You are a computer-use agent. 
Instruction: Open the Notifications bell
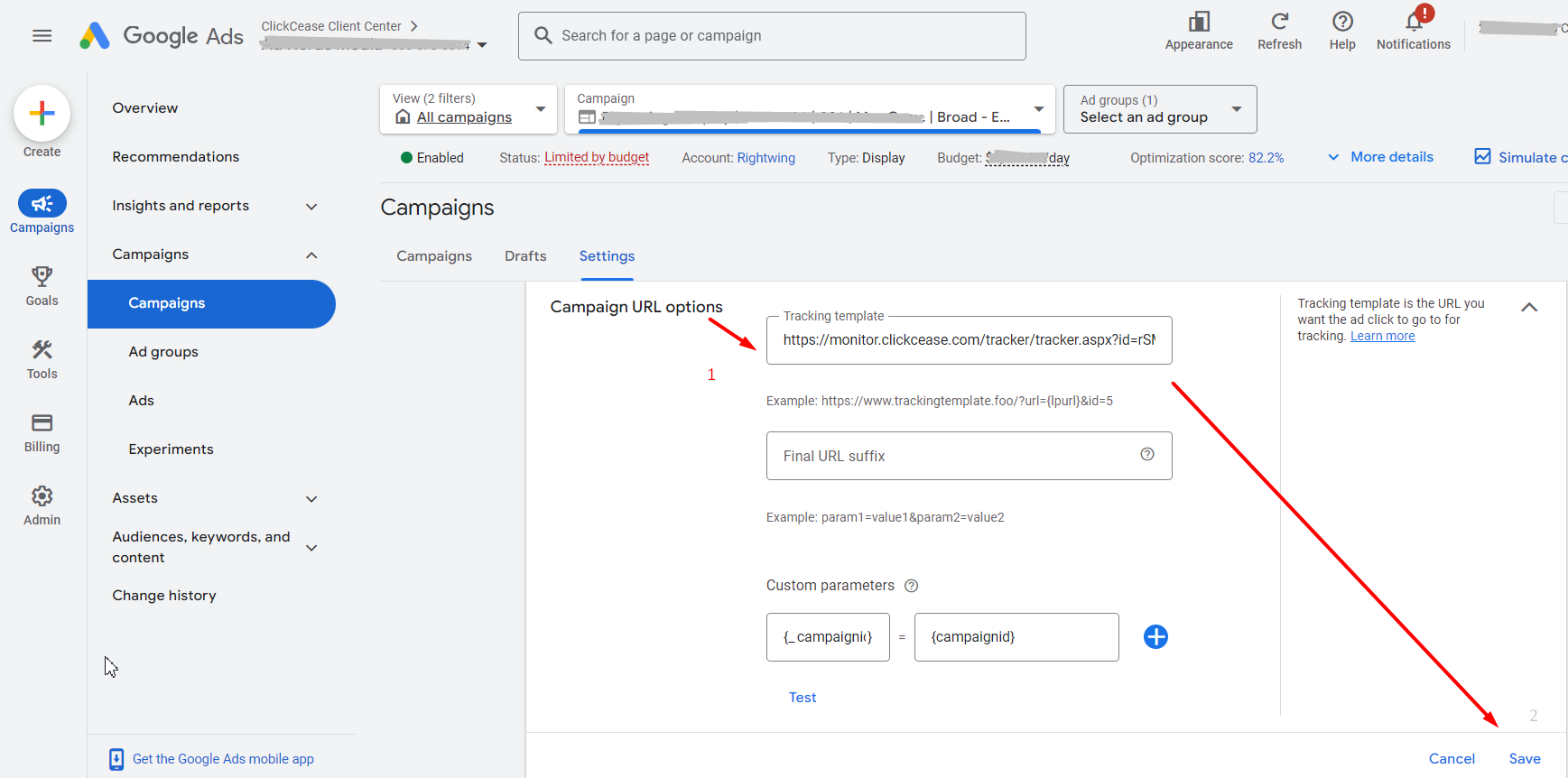pyautogui.click(x=1414, y=22)
